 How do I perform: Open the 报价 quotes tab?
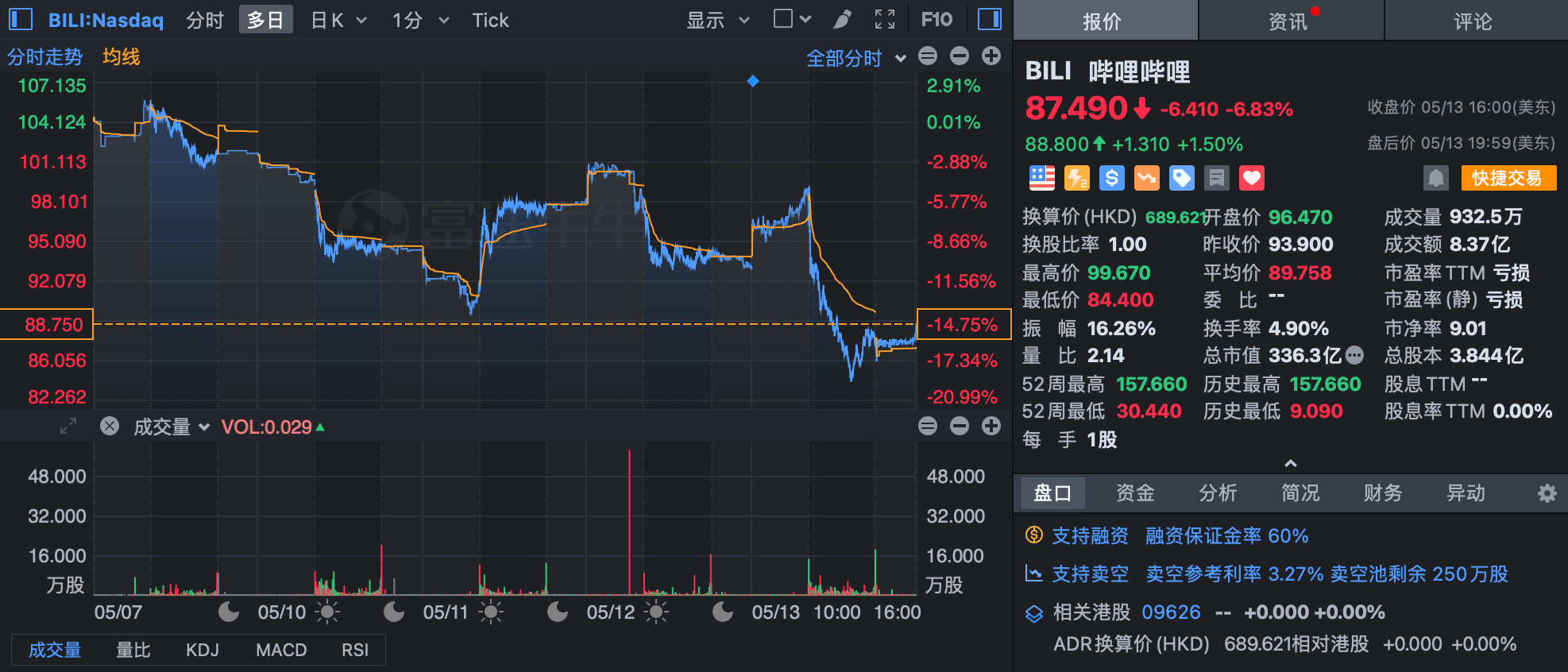1106,21
